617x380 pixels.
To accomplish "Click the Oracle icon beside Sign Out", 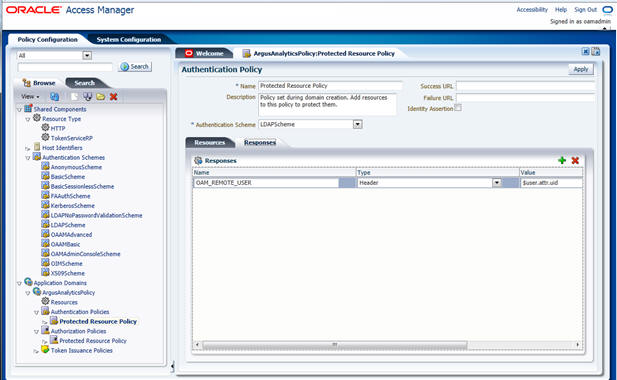I will coord(607,9).
